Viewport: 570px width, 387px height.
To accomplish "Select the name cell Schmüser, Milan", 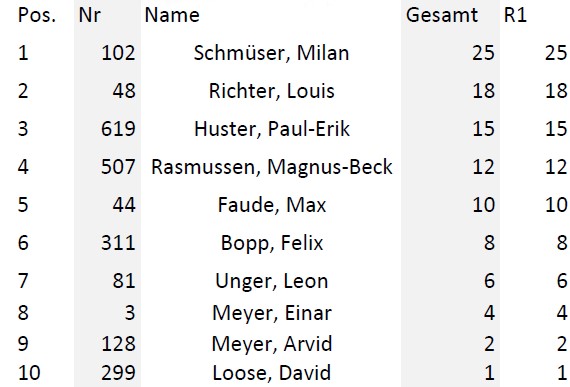I will point(271,53).
